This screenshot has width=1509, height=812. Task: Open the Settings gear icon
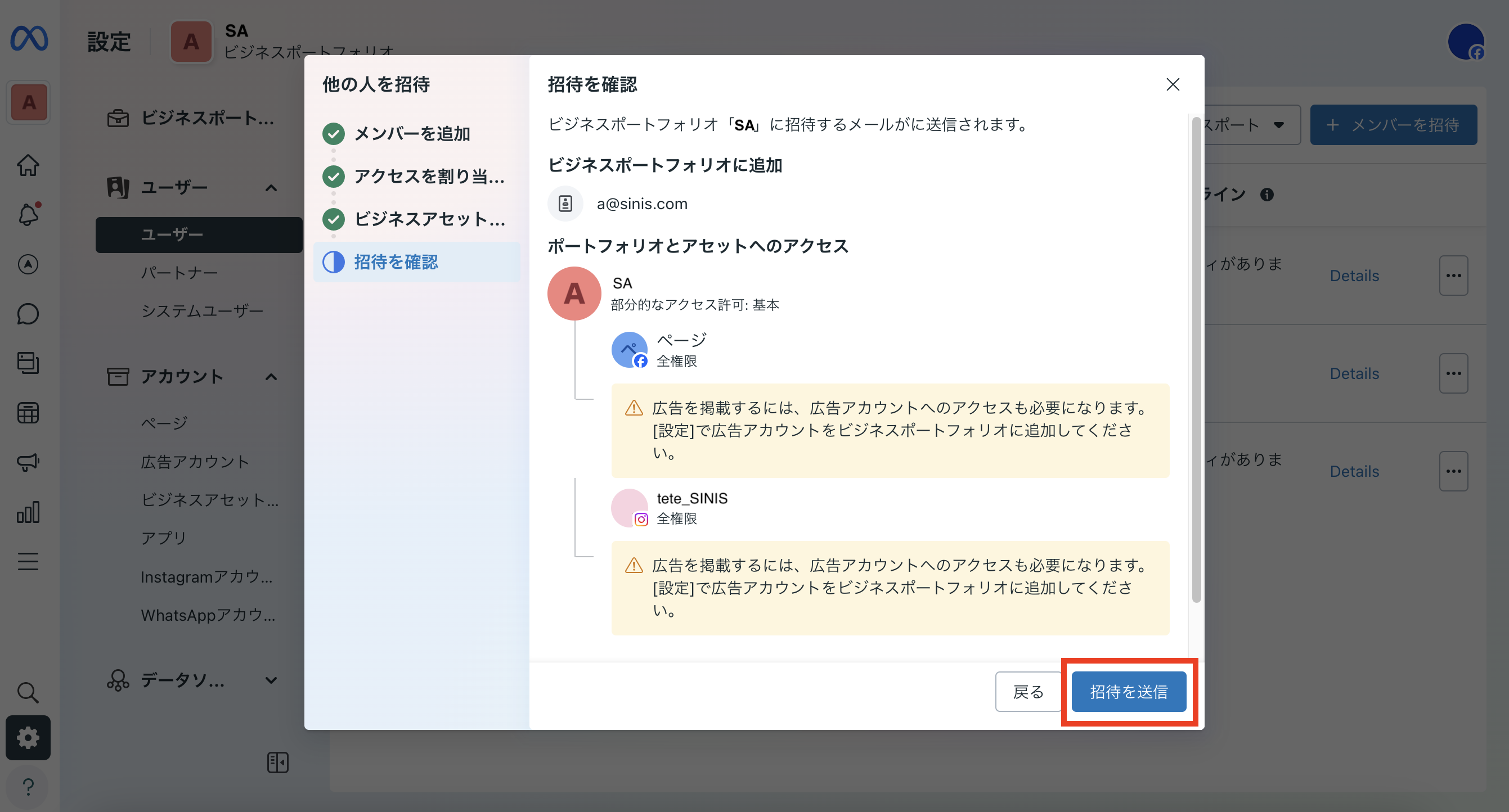coord(28,738)
